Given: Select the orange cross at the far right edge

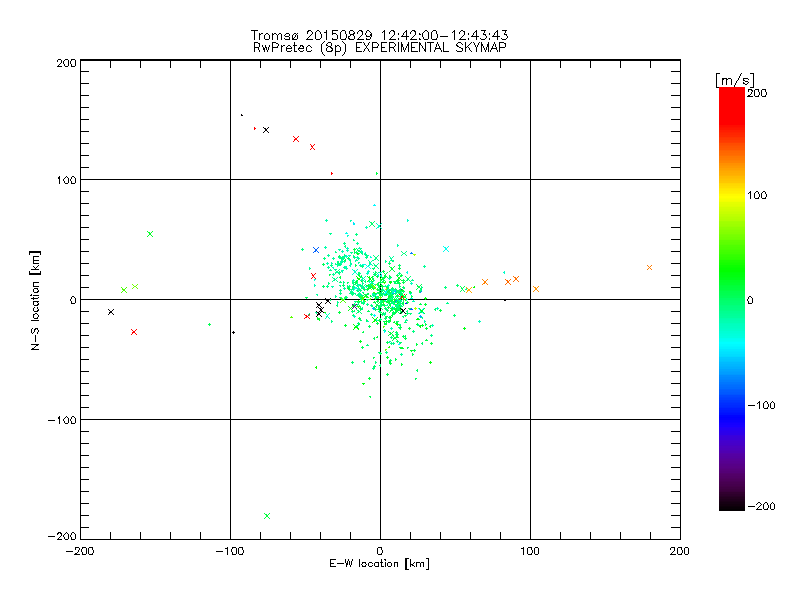Looking at the screenshot, I should 649,268.
